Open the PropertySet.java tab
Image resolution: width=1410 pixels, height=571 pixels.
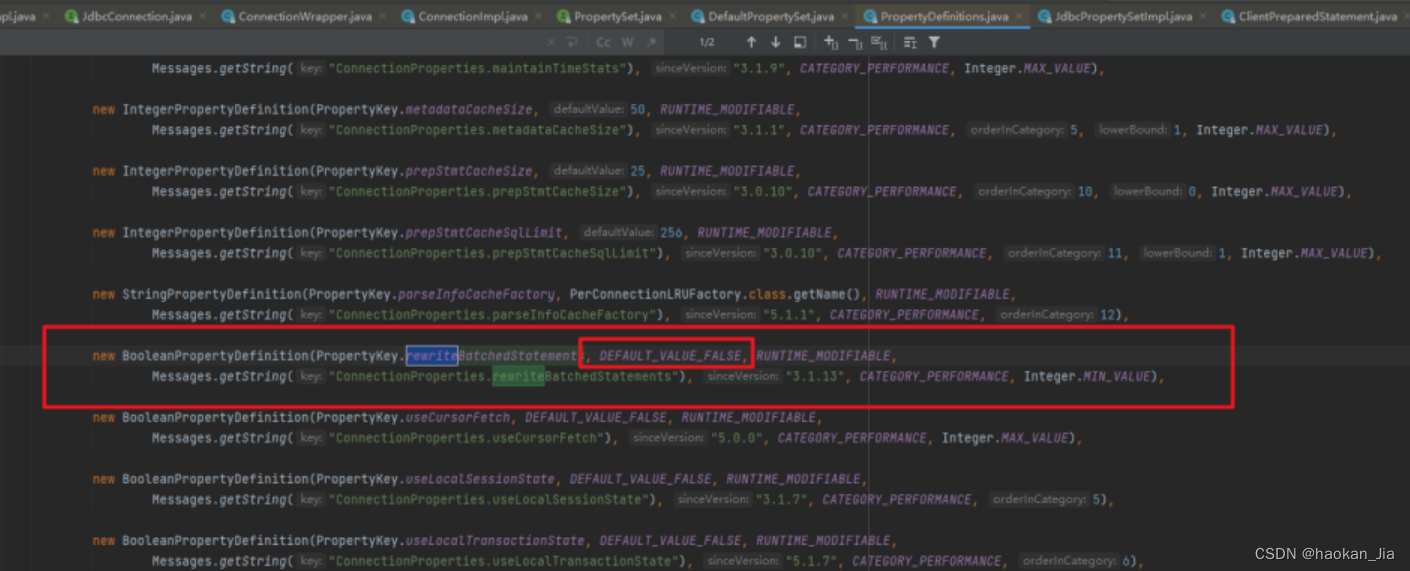617,16
